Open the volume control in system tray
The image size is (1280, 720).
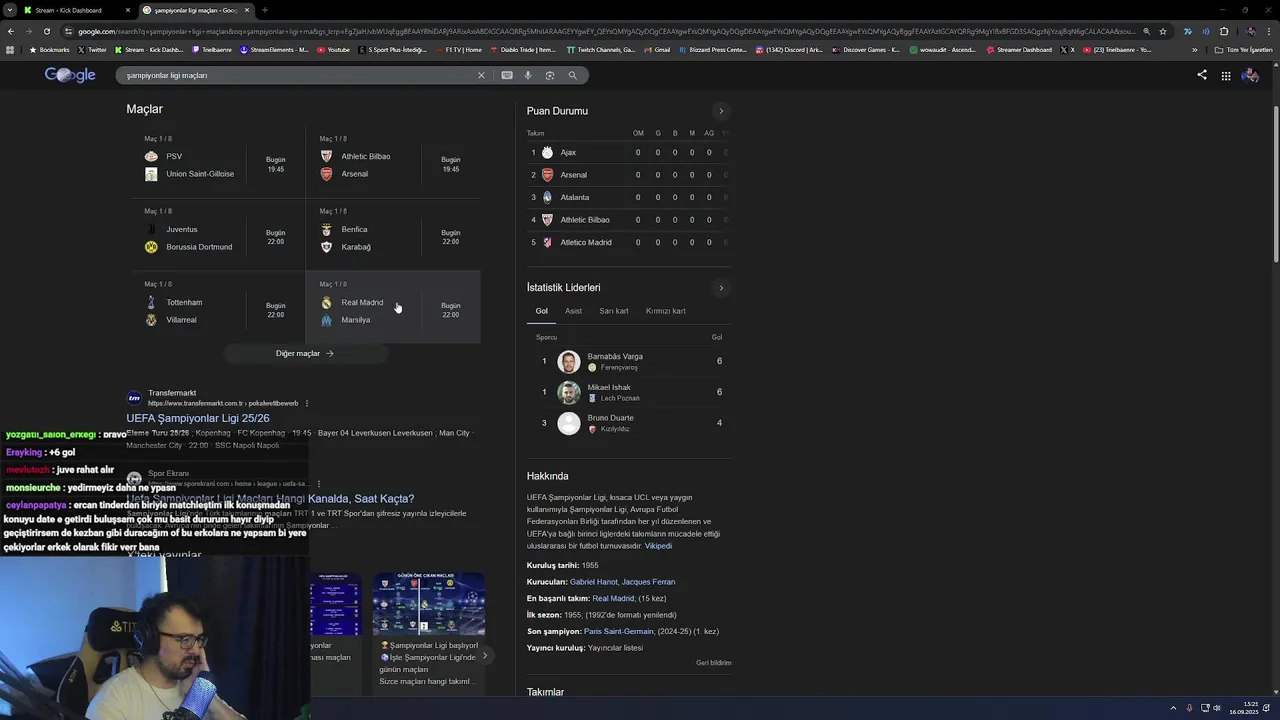(x=1217, y=708)
